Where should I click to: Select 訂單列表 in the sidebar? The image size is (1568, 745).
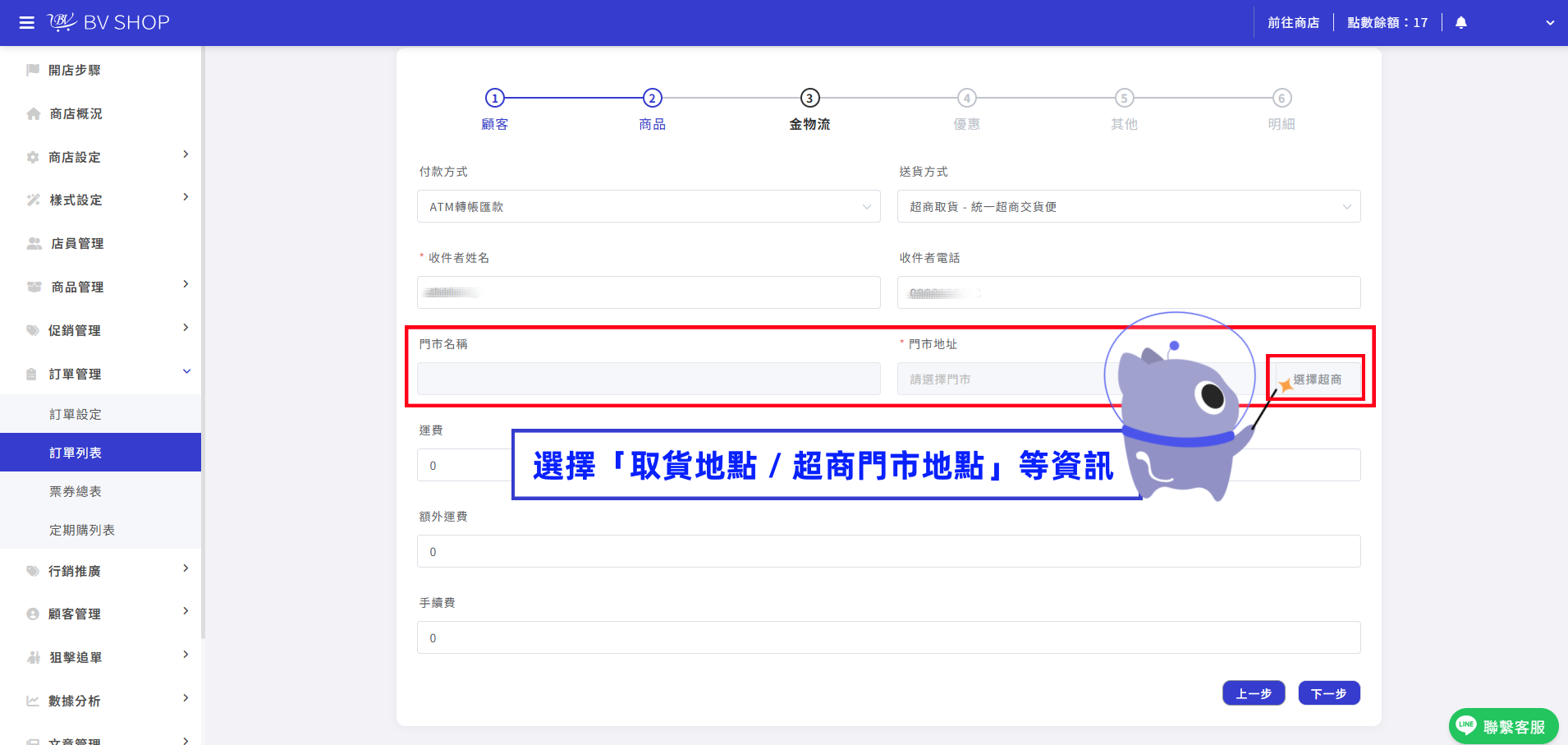(100, 453)
